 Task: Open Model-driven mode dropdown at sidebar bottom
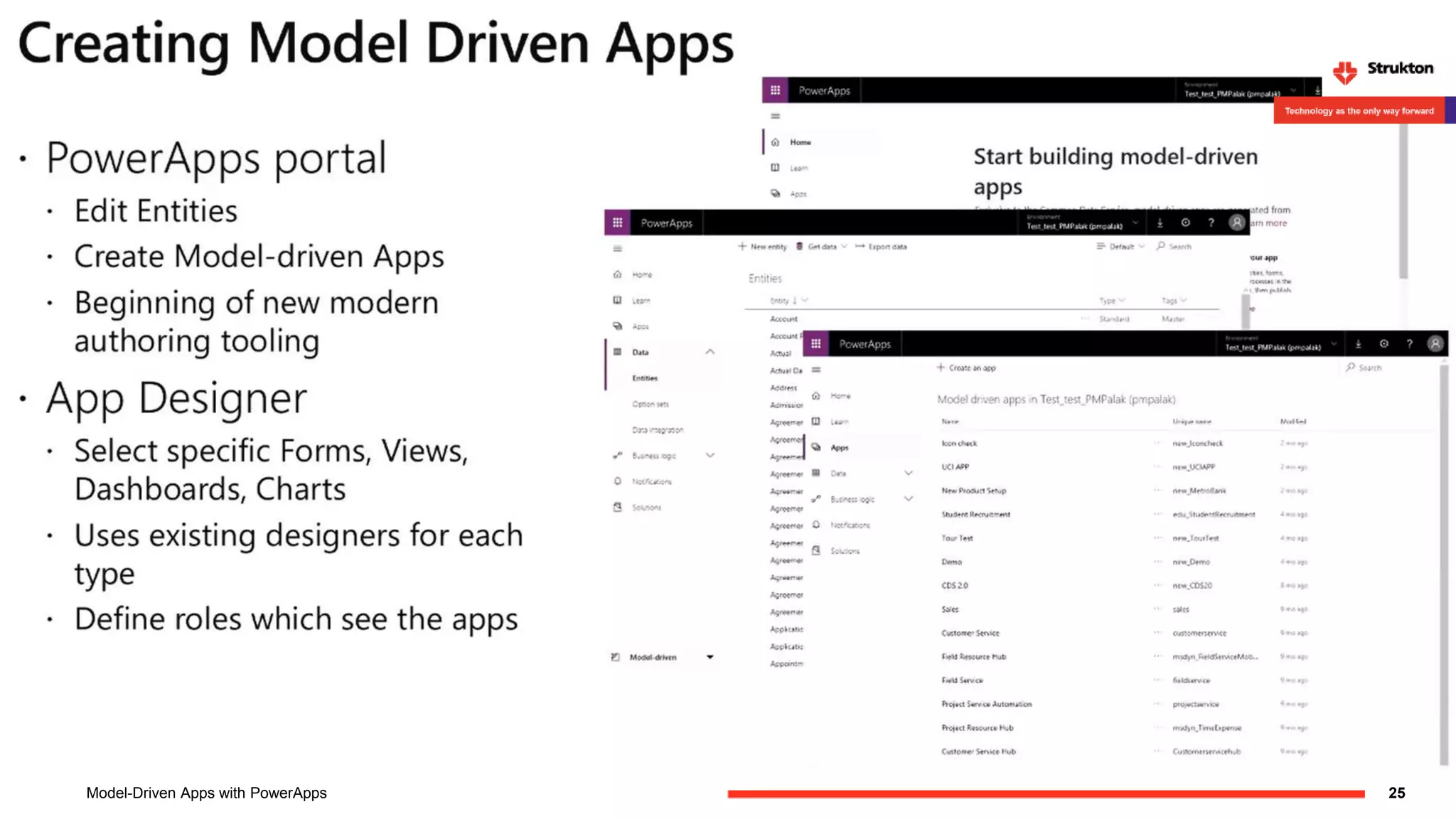click(710, 658)
